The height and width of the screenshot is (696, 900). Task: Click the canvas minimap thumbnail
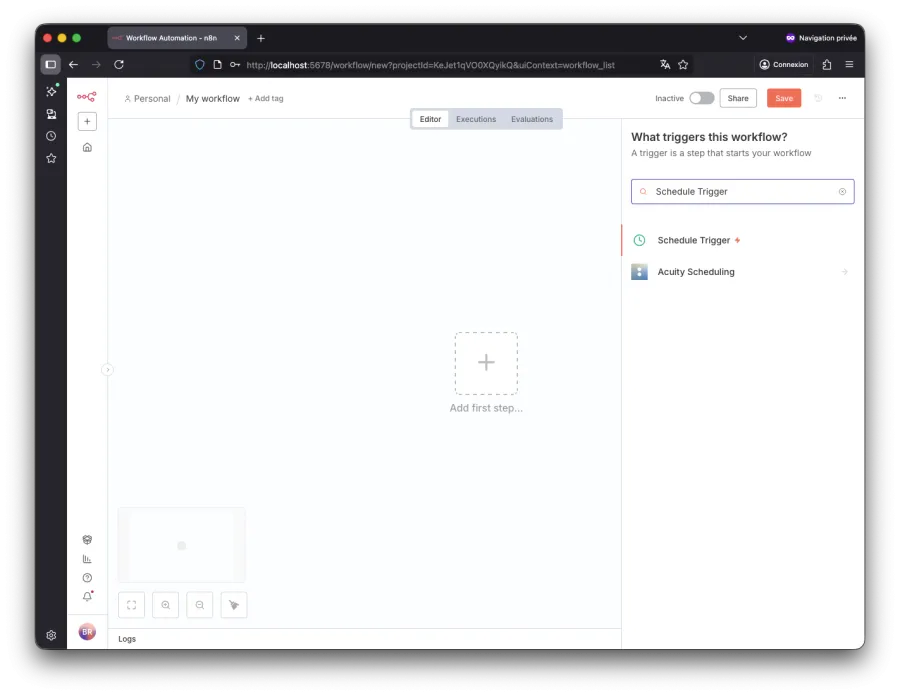[x=182, y=545]
